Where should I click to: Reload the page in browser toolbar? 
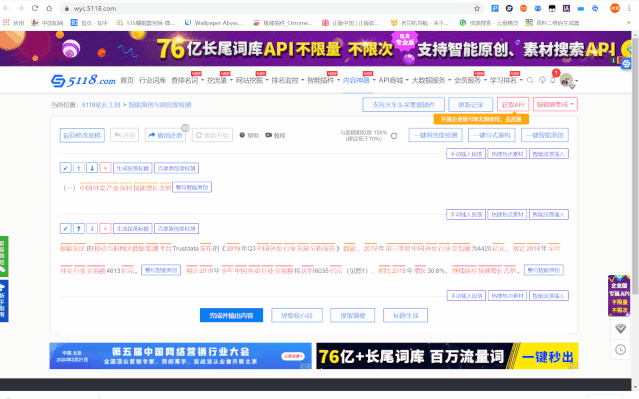(x=35, y=8)
